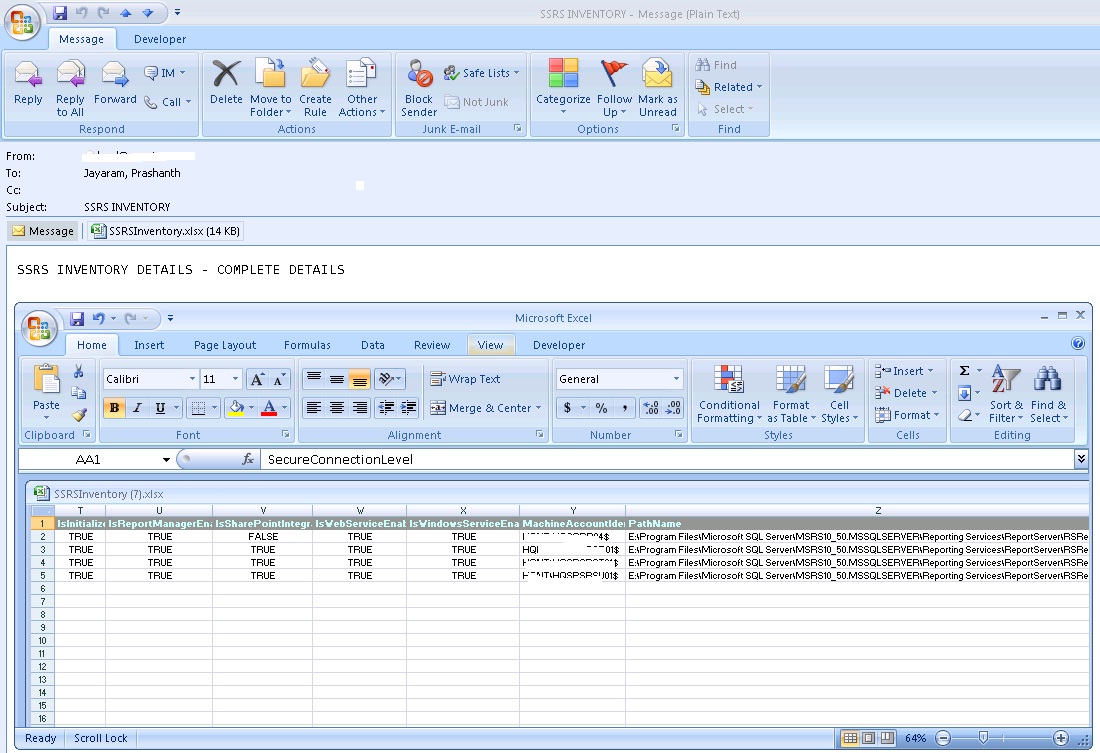Expand the Name Box dropdown arrow

point(166,459)
